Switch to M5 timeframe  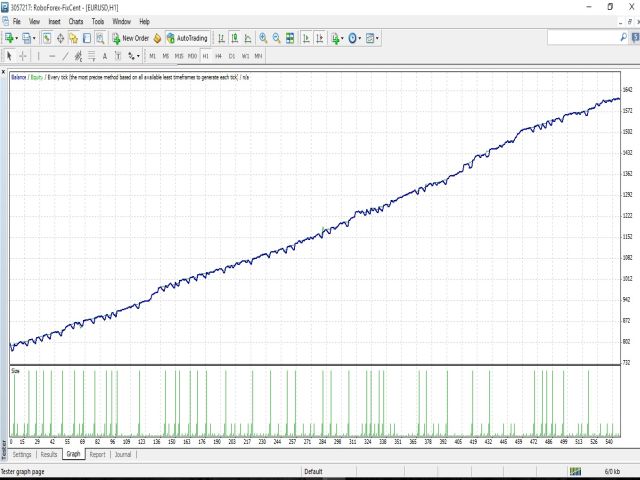(166, 56)
